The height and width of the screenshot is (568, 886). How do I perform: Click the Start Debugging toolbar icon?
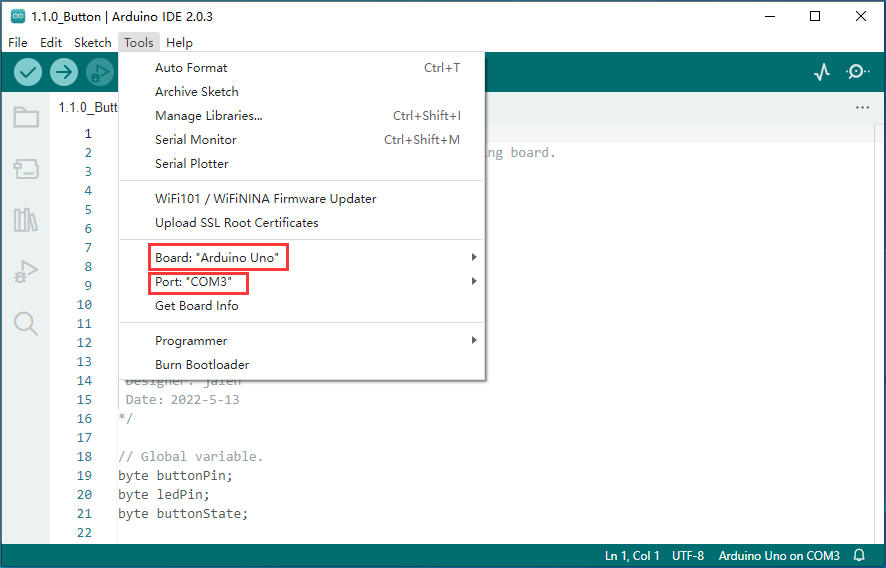pyautogui.click(x=100, y=72)
